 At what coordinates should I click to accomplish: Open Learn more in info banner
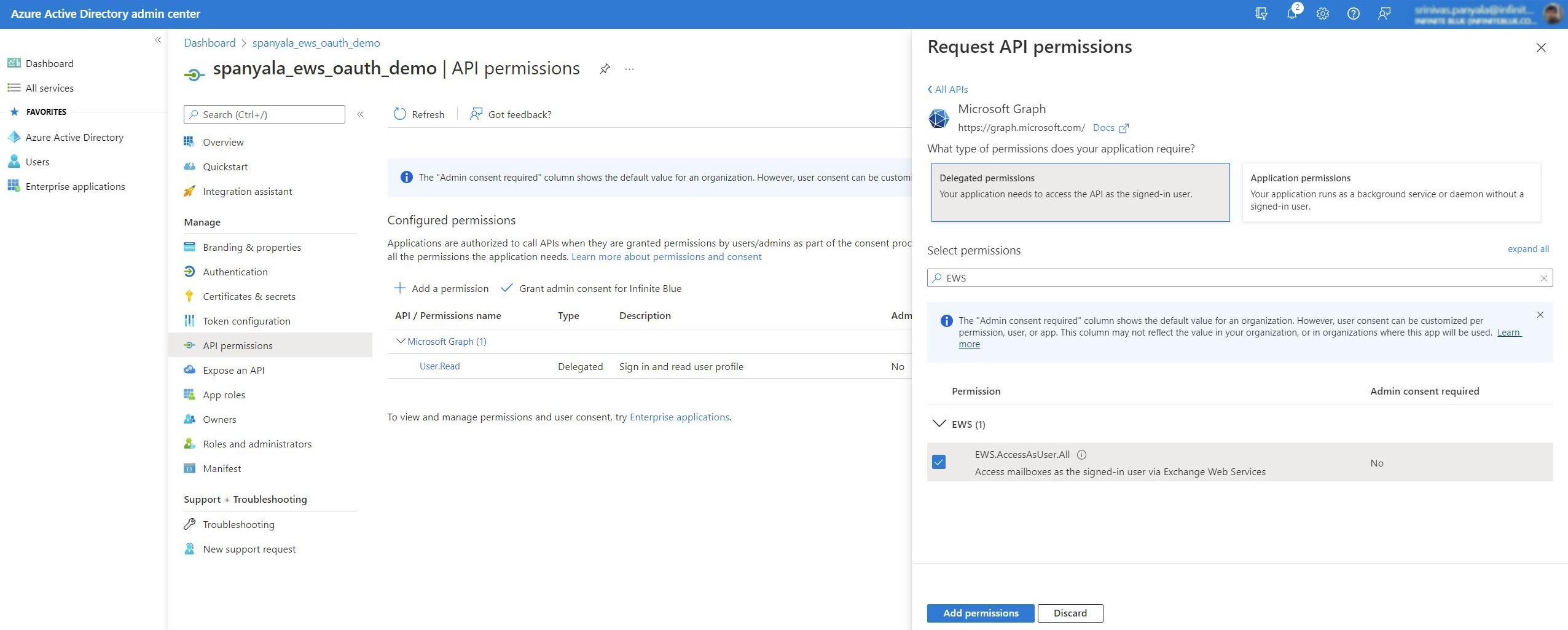pyautogui.click(x=1508, y=333)
